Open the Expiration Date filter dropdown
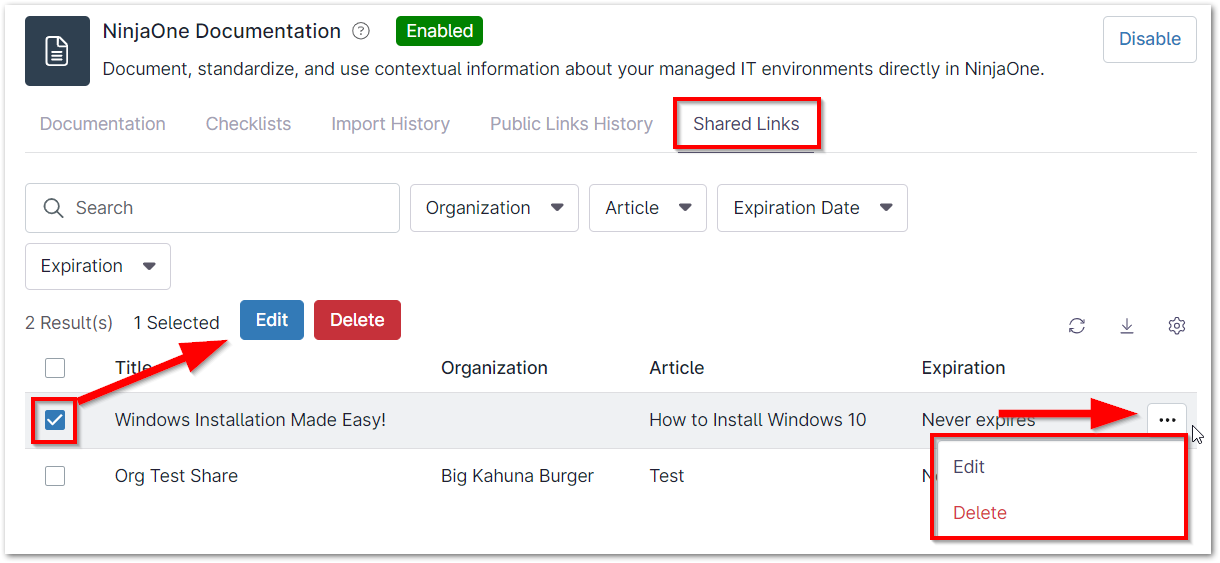 click(x=812, y=208)
